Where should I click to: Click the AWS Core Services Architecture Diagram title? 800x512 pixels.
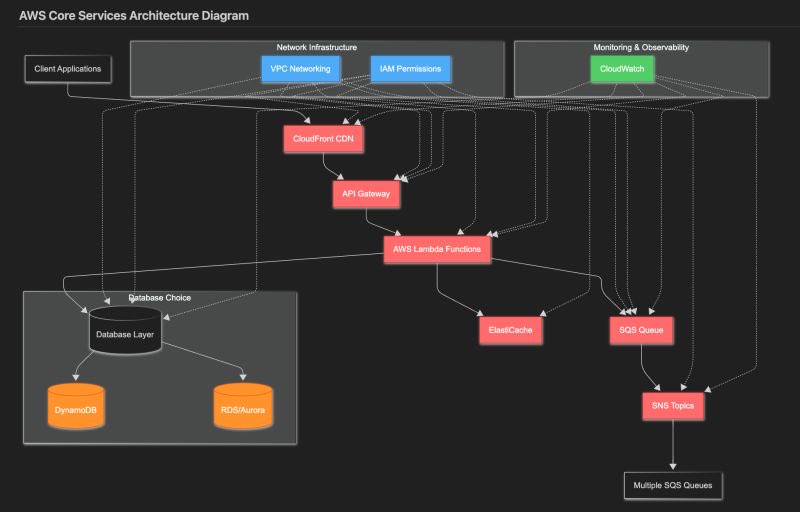point(134,16)
